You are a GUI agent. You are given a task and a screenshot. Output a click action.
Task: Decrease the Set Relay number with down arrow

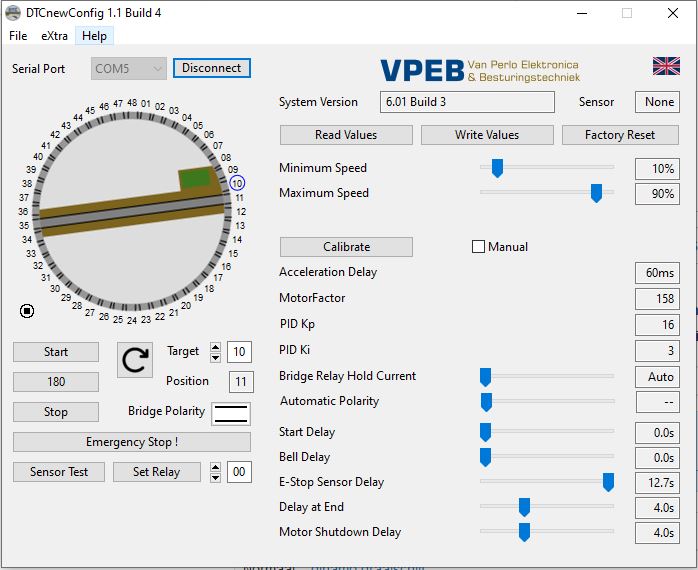point(215,477)
